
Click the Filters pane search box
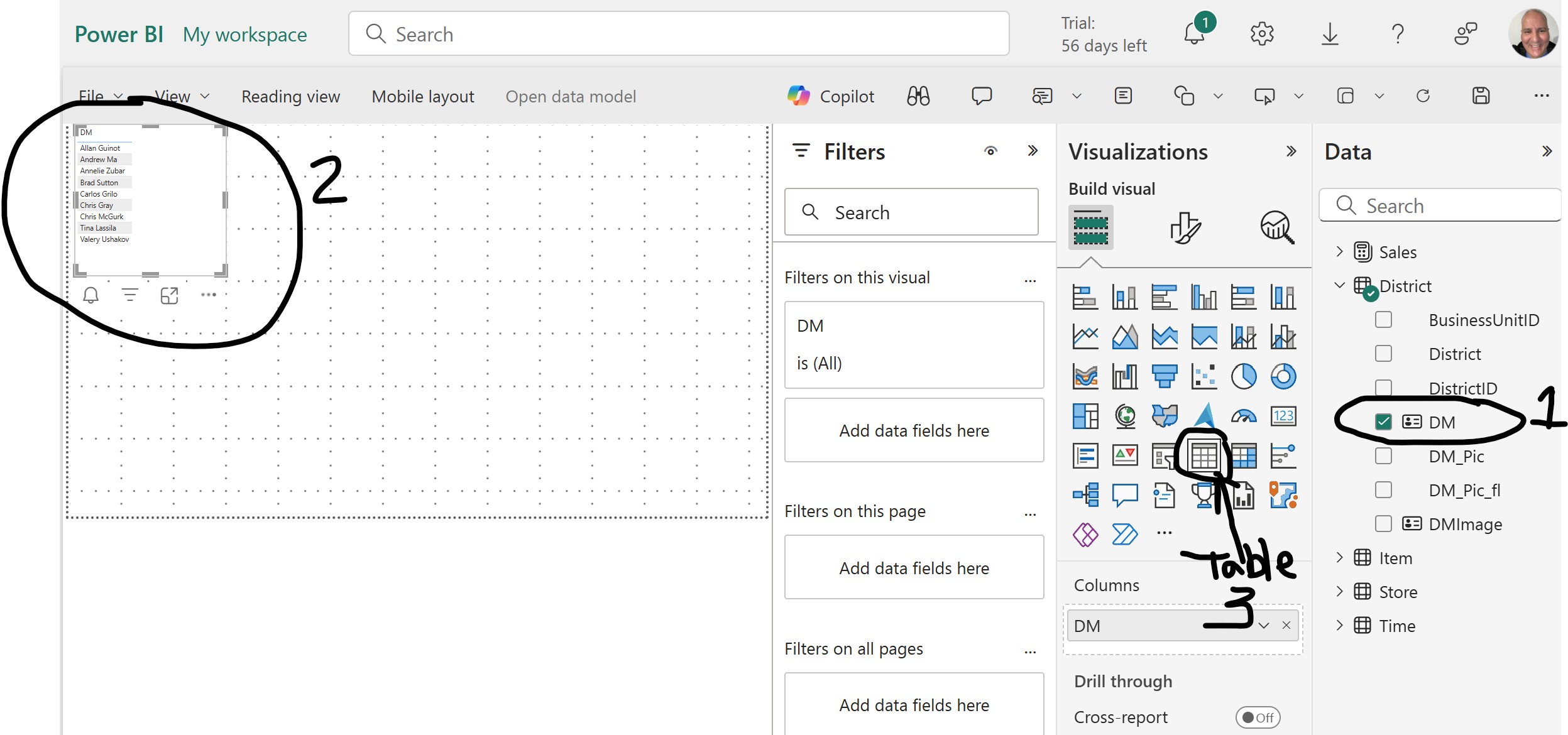coord(911,212)
